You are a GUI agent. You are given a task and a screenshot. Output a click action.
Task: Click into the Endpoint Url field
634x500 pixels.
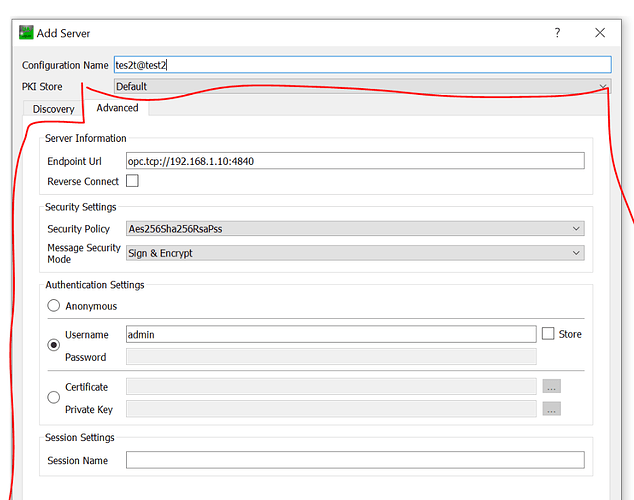(x=354, y=161)
